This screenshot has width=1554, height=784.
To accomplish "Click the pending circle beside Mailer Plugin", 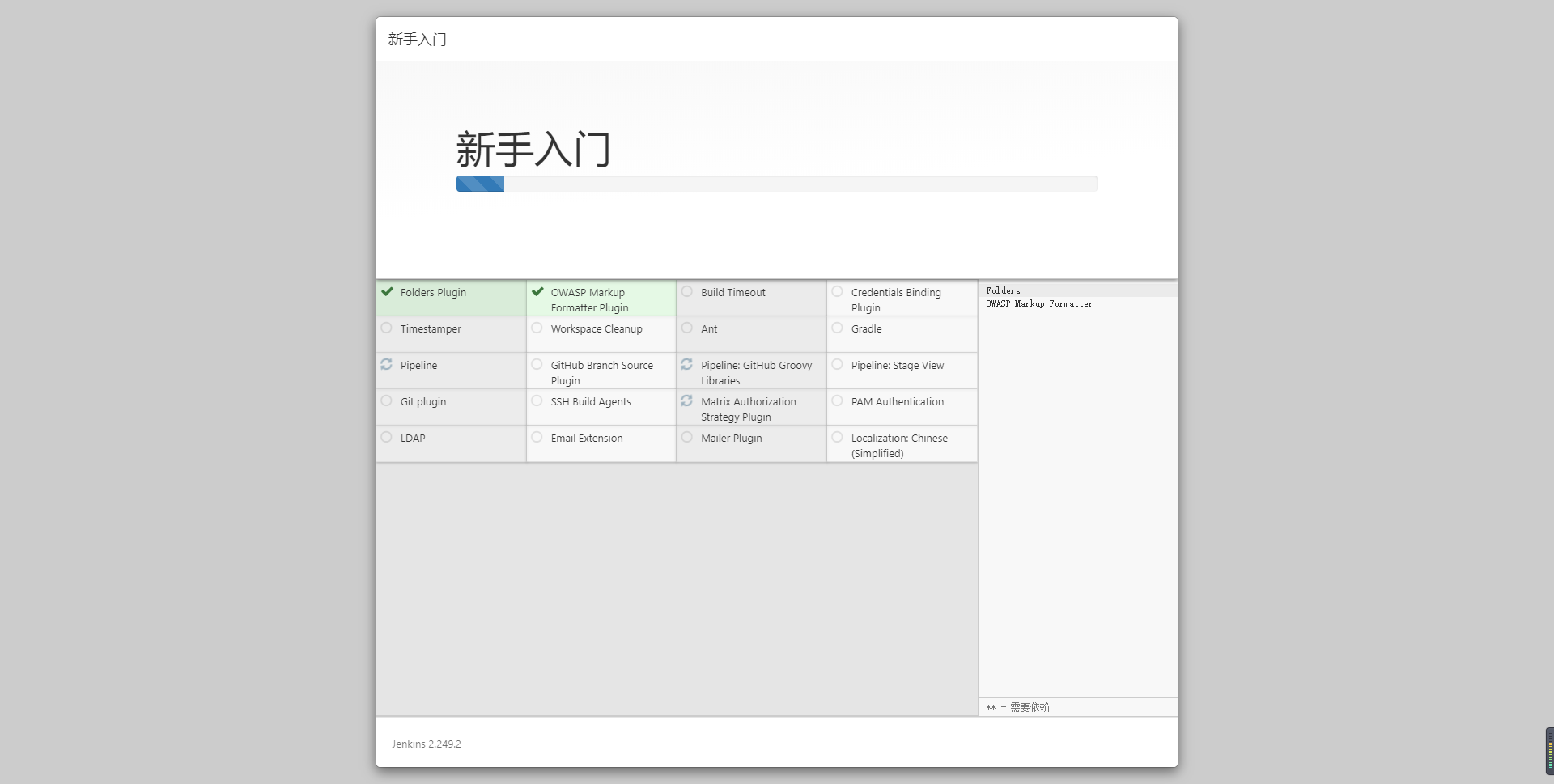I will [x=687, y=438].
